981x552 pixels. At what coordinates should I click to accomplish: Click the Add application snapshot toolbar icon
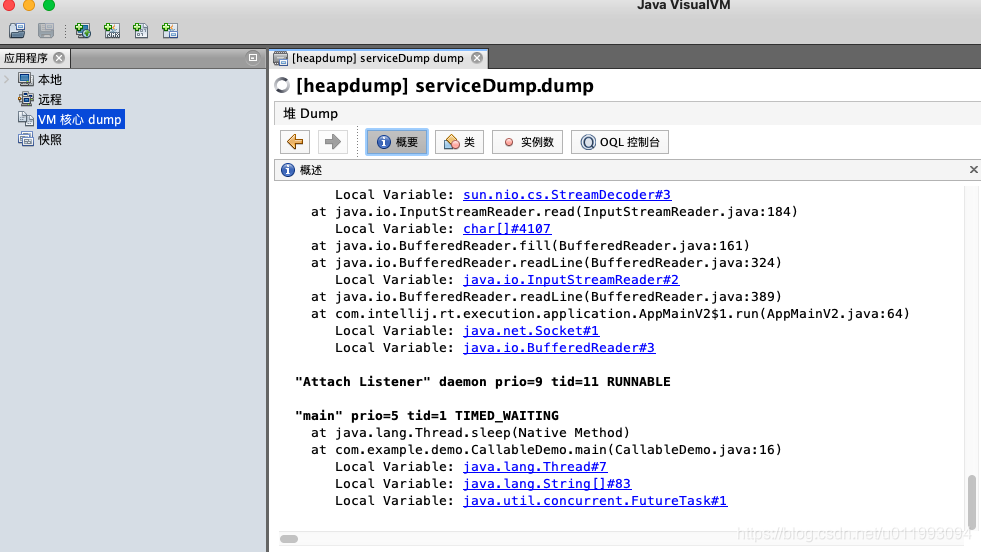[x=170, y=30]
